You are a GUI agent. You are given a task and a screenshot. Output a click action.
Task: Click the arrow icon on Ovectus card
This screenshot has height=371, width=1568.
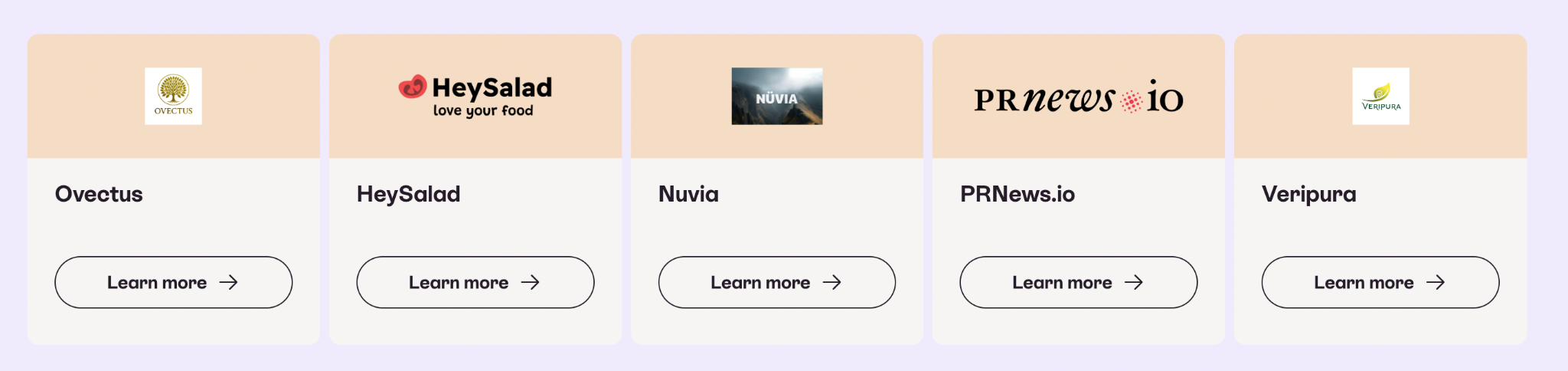tap(228, 283)
